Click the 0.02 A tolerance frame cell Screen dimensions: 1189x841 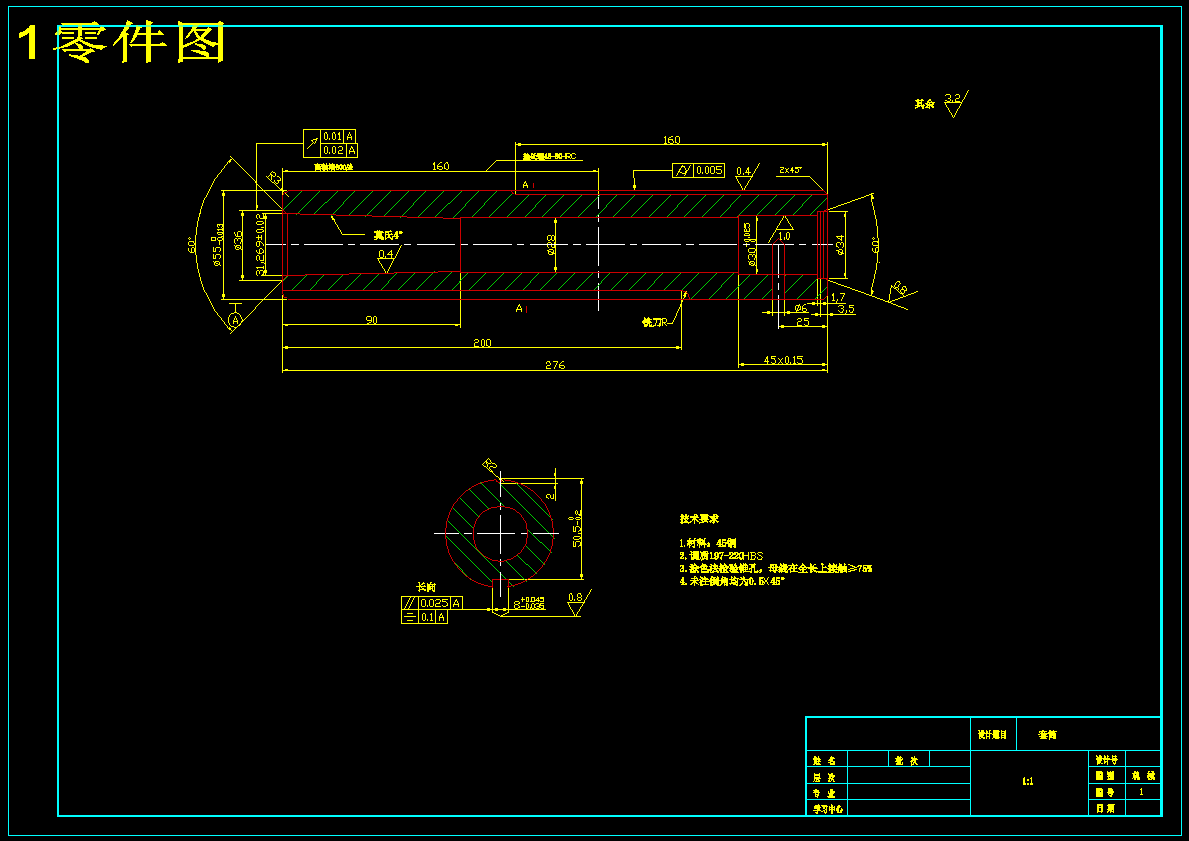tap(339, 150)
